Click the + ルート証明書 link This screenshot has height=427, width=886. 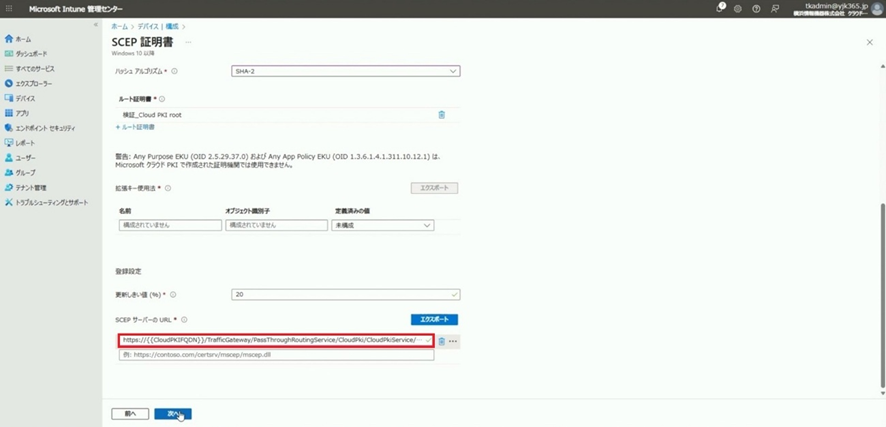pyautogui.click(x=135, y=127)
